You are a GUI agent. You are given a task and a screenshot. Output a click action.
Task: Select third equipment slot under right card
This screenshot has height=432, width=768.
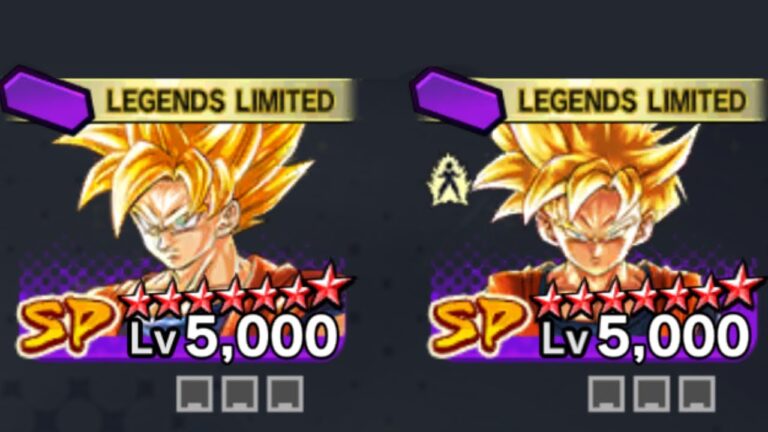pos(697,393)
